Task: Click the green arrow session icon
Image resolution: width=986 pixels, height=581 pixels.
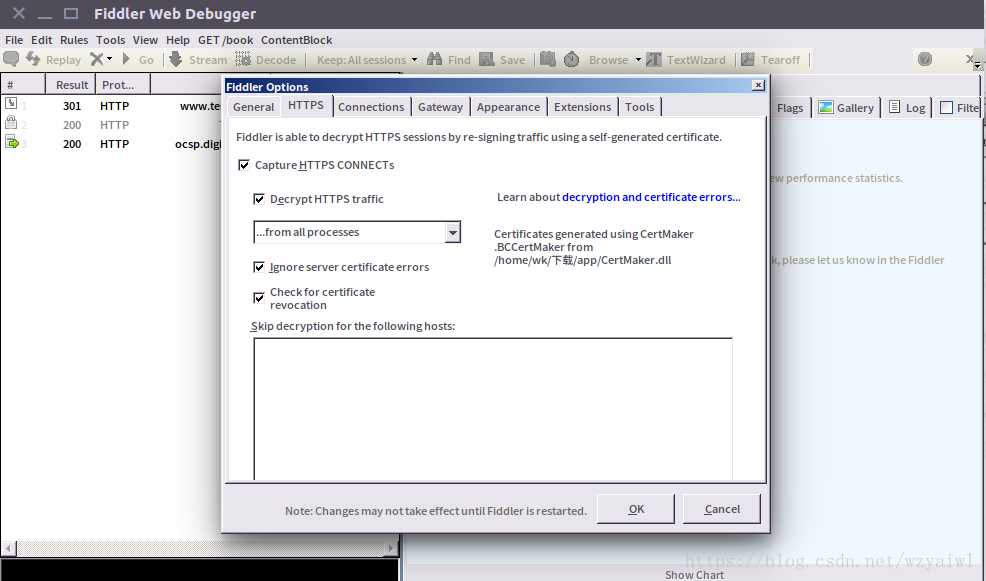Action: point(11,142)
